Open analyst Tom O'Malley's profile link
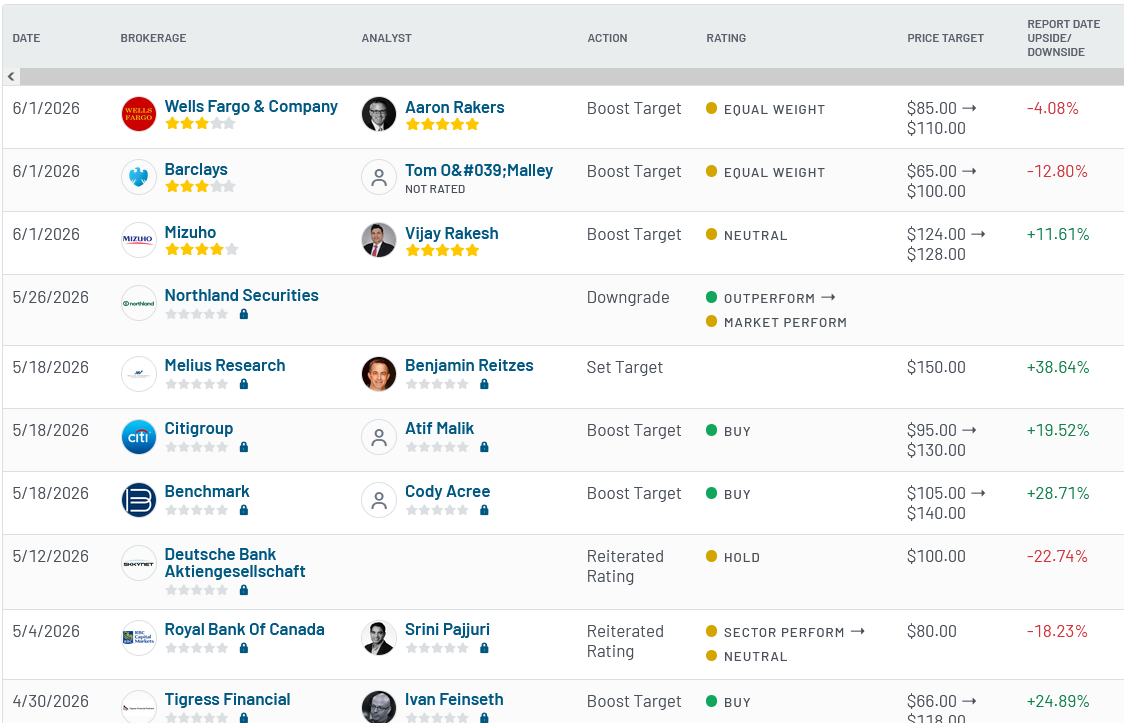 pos(479,171)
